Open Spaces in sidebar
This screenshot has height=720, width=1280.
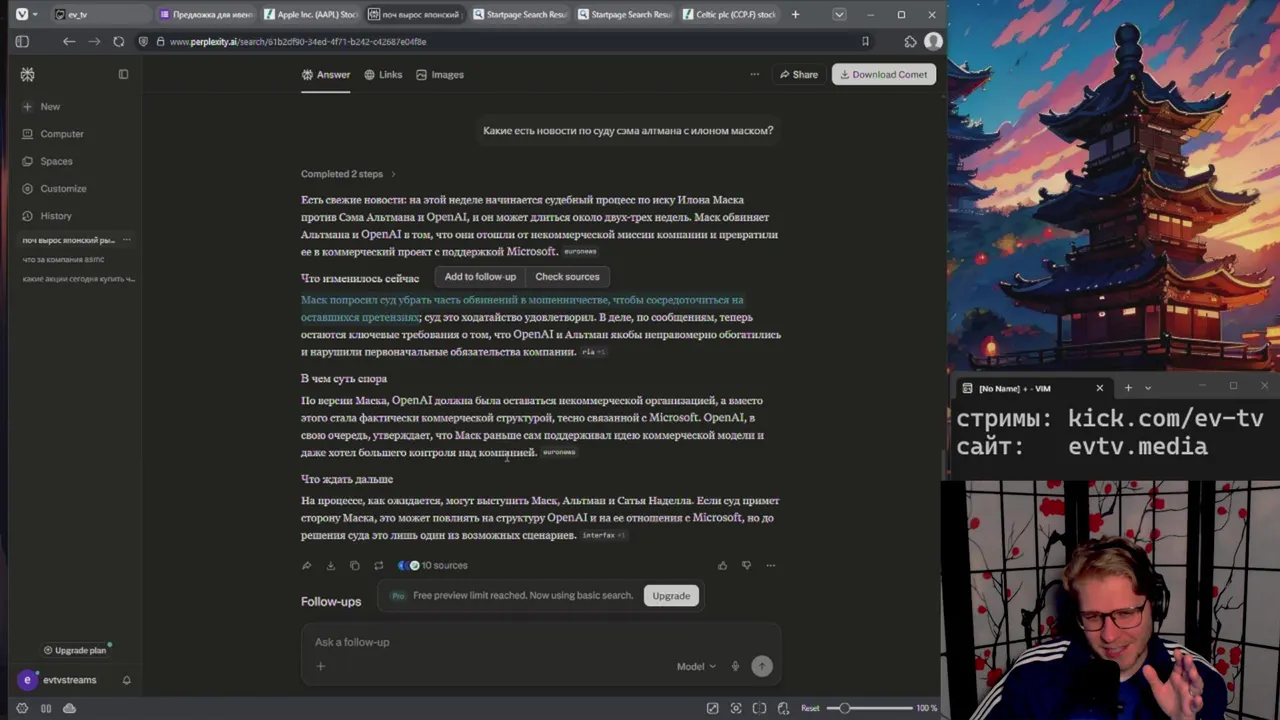coord(48,161)
